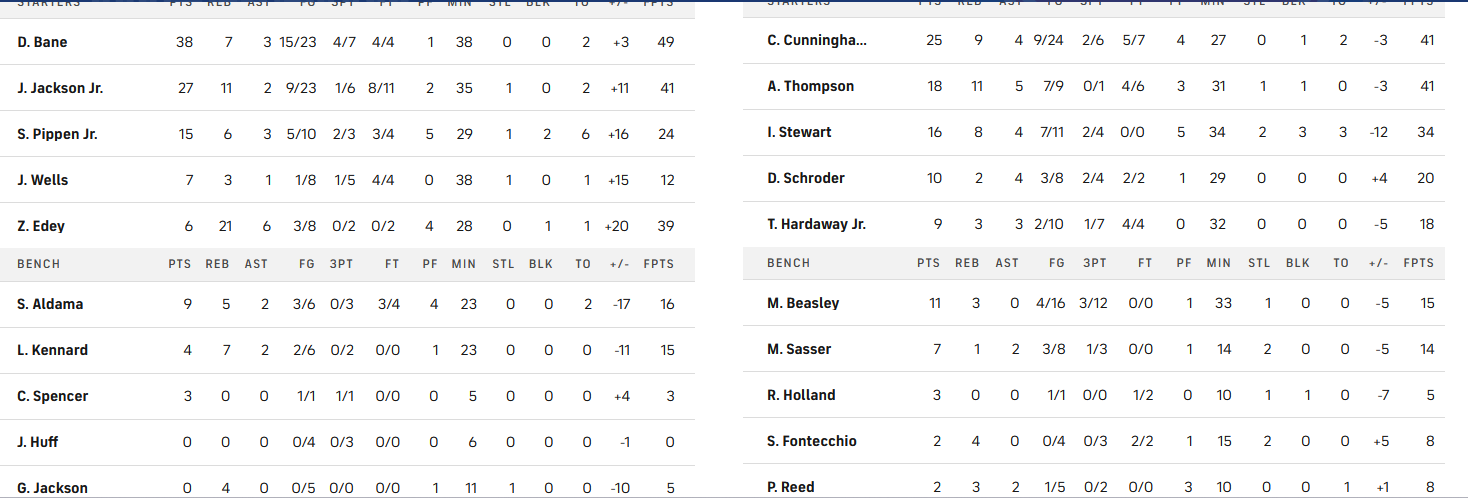
Task: Click A. Thompson player name
Action: click(810, 86)
